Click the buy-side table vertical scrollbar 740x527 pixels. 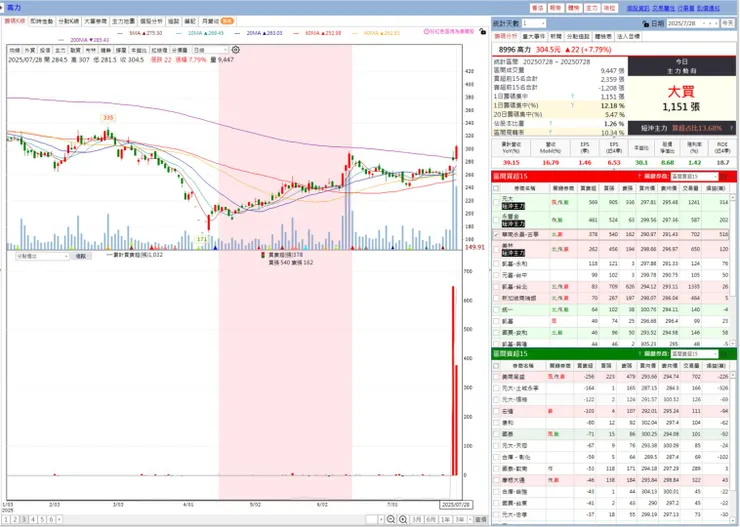(732, 270)
